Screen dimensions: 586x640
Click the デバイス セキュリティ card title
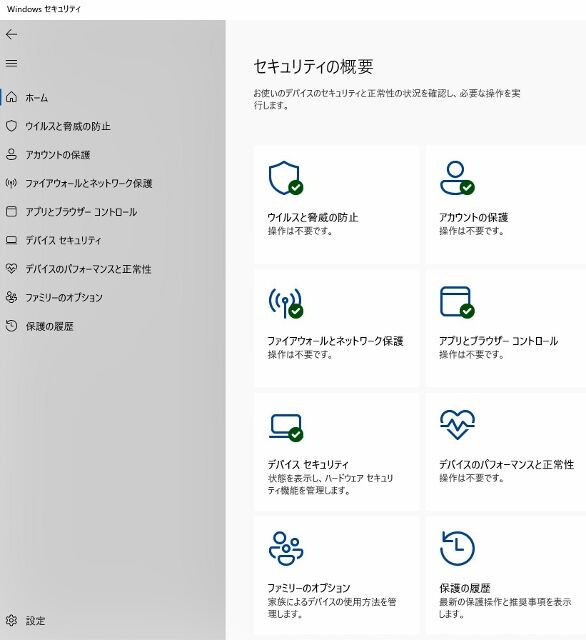(308, 464)
